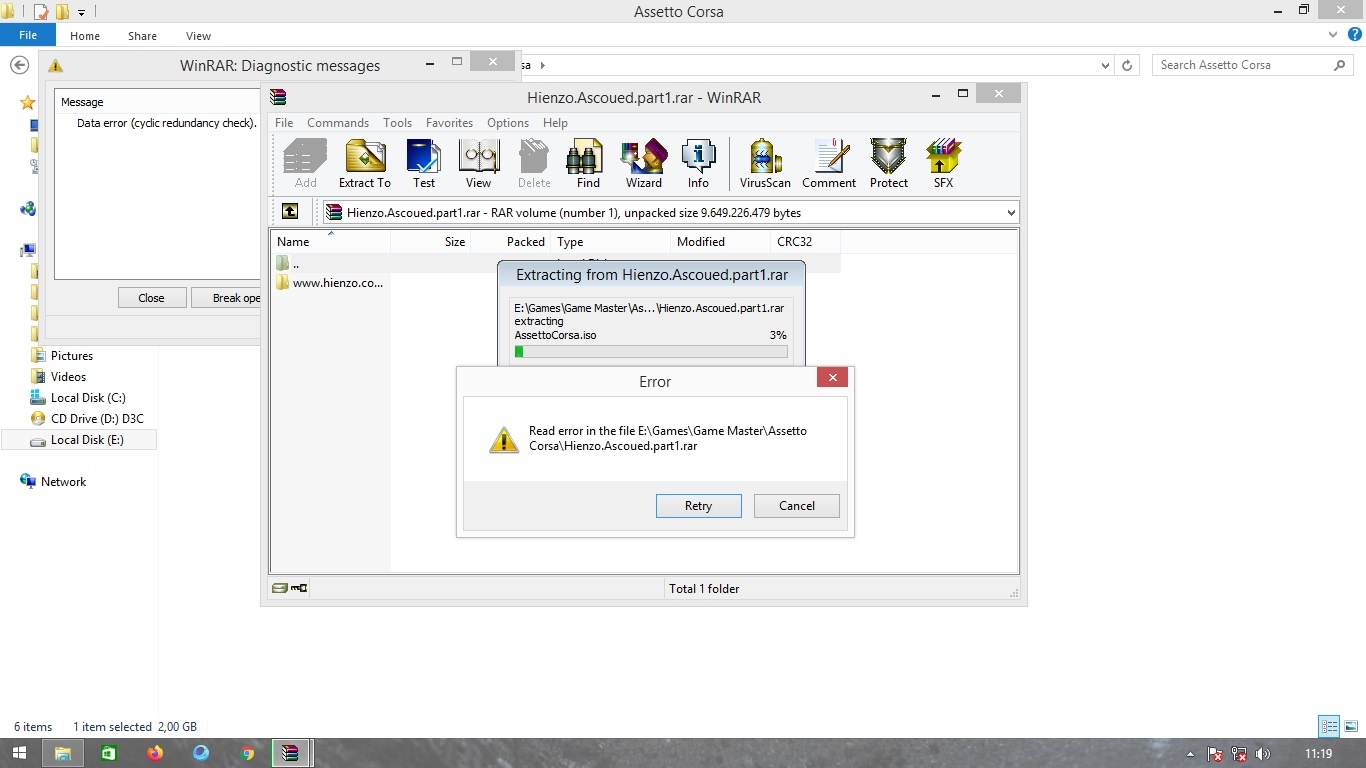Sort by the Packed column header
This screenshot has width=1366, height=768.
tap(510, 242)
